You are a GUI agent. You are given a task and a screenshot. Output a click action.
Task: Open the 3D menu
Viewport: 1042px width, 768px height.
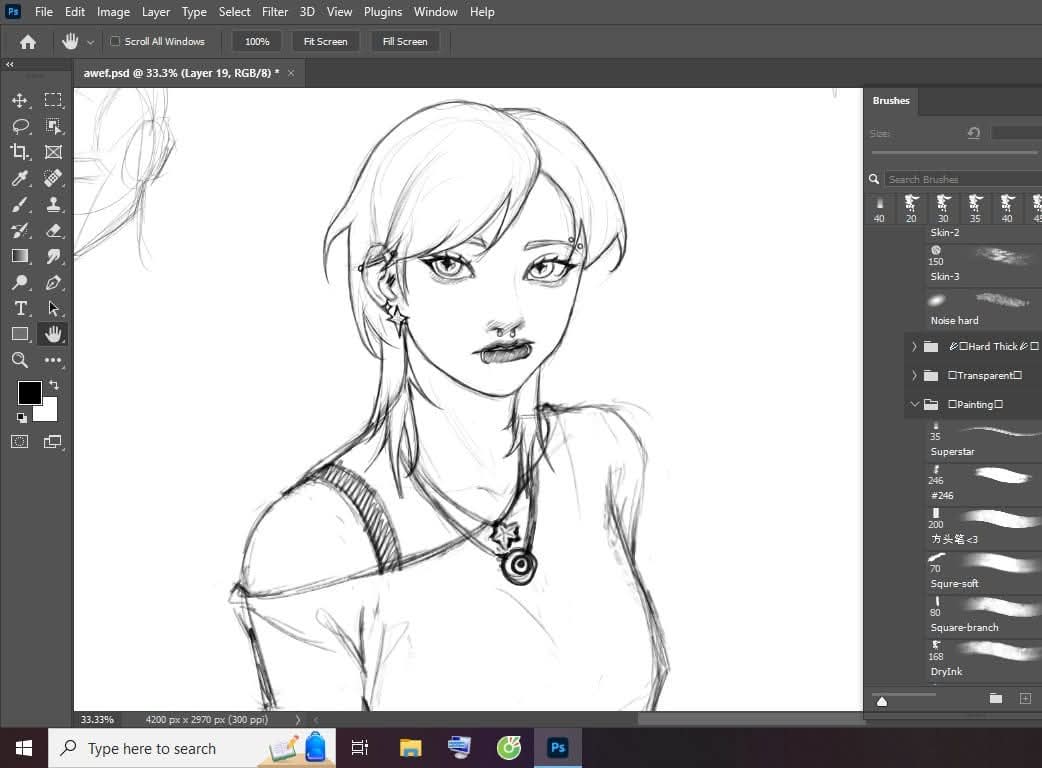tap(307, 12)
